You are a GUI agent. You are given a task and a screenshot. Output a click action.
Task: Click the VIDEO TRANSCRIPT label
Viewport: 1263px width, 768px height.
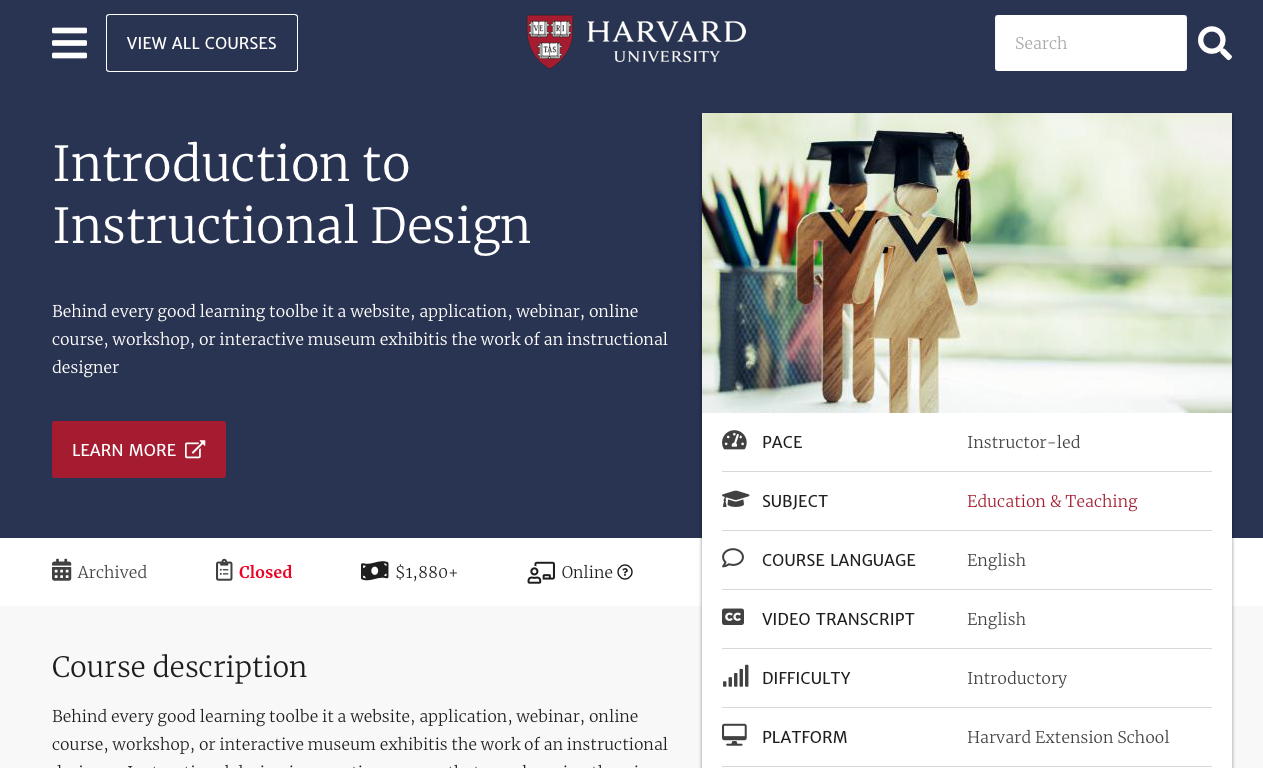tap(838, 619)
